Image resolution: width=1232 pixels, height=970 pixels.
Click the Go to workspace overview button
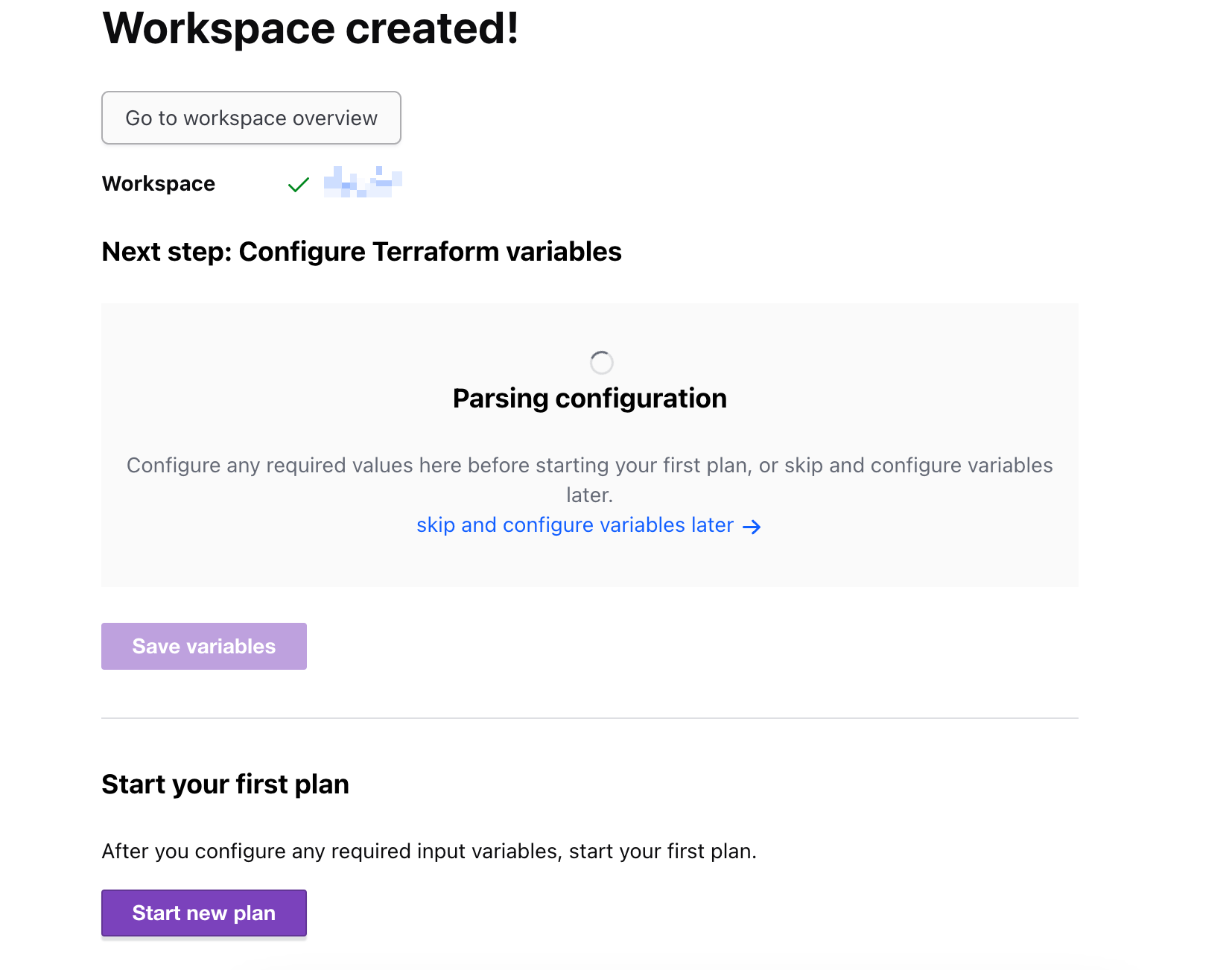click(251, 118)
